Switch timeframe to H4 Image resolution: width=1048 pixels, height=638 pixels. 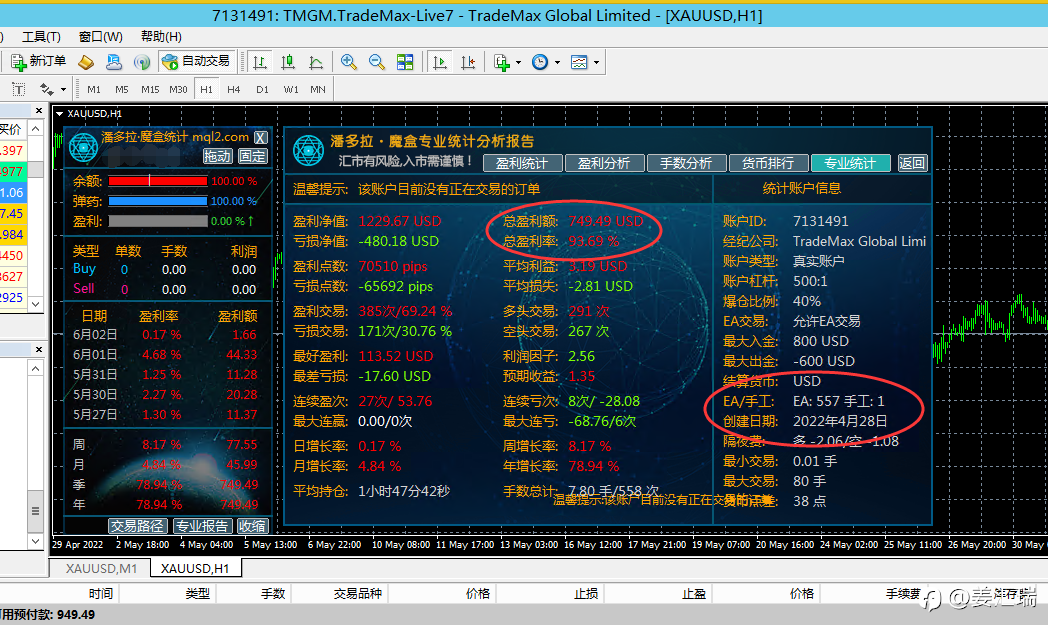(233, 89)
